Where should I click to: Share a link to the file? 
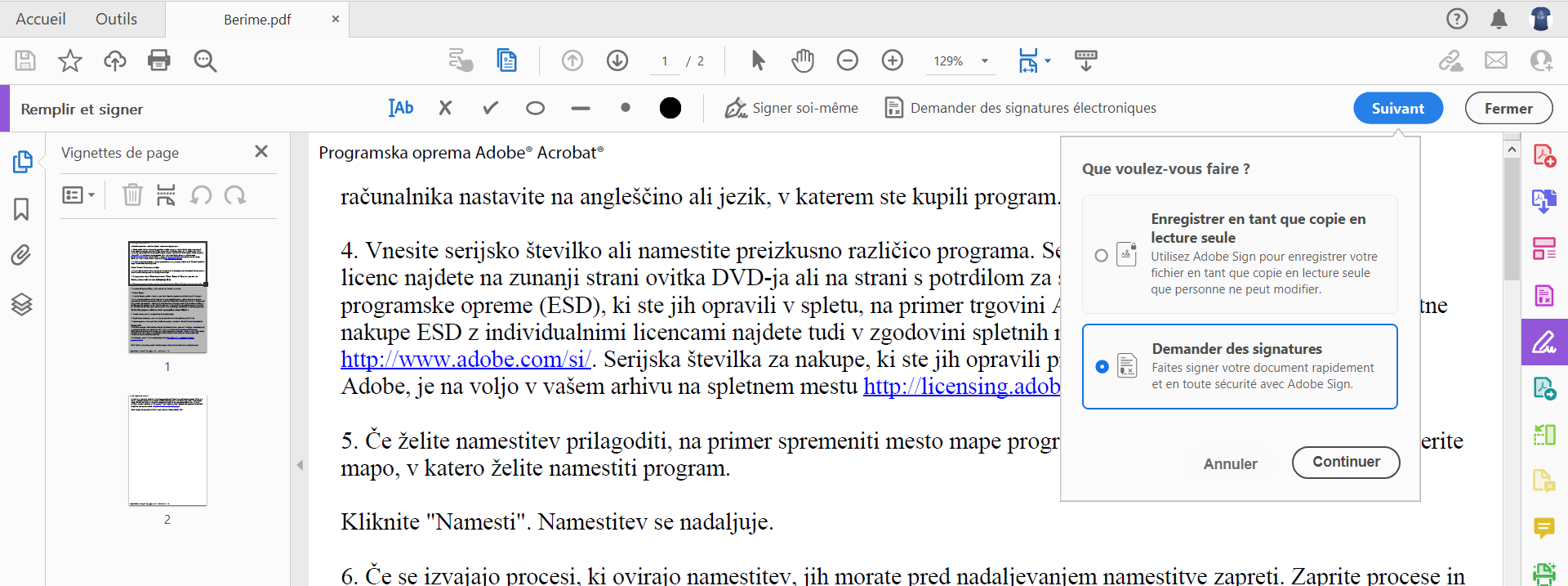click(x=1451, y=60)
